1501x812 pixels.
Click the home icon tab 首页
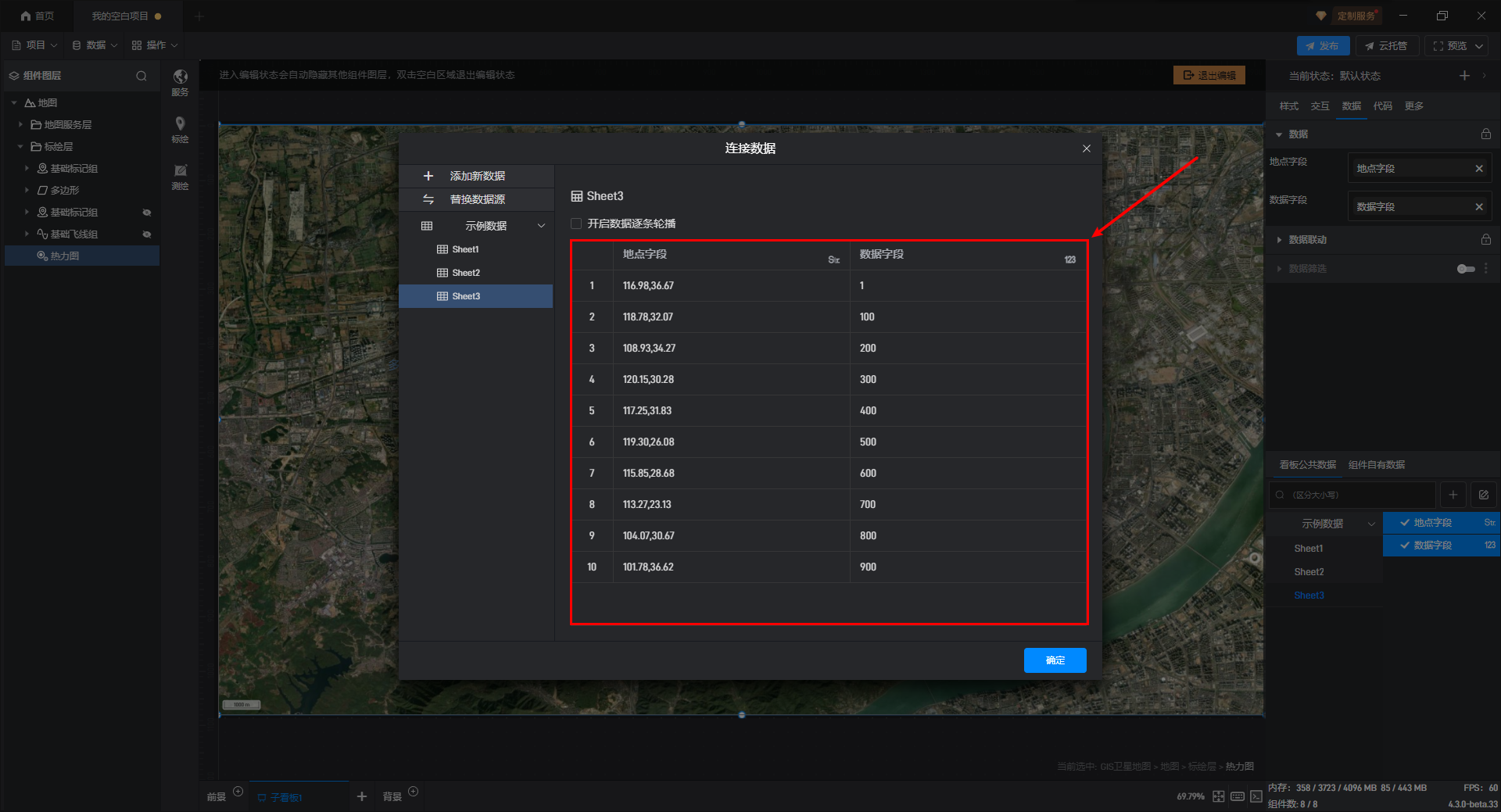[38, 16]
